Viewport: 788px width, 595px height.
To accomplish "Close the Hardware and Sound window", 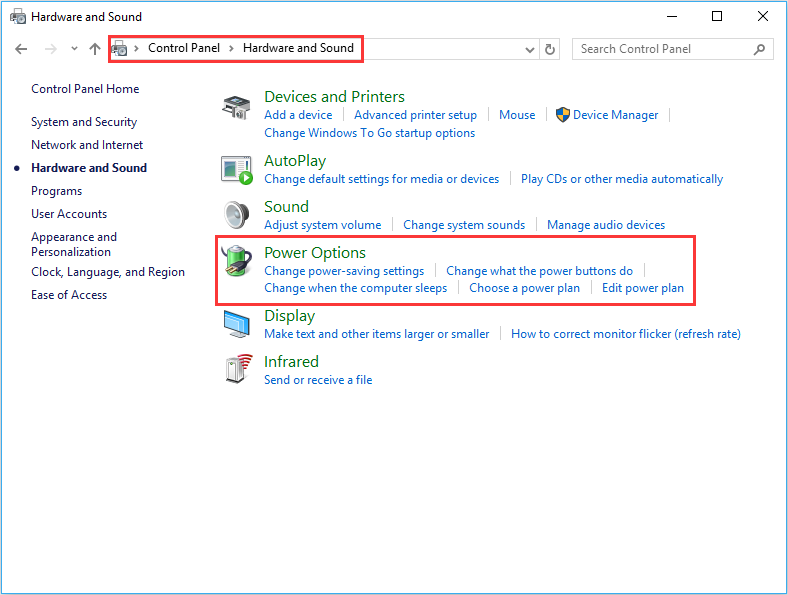I will pos(762,17).
